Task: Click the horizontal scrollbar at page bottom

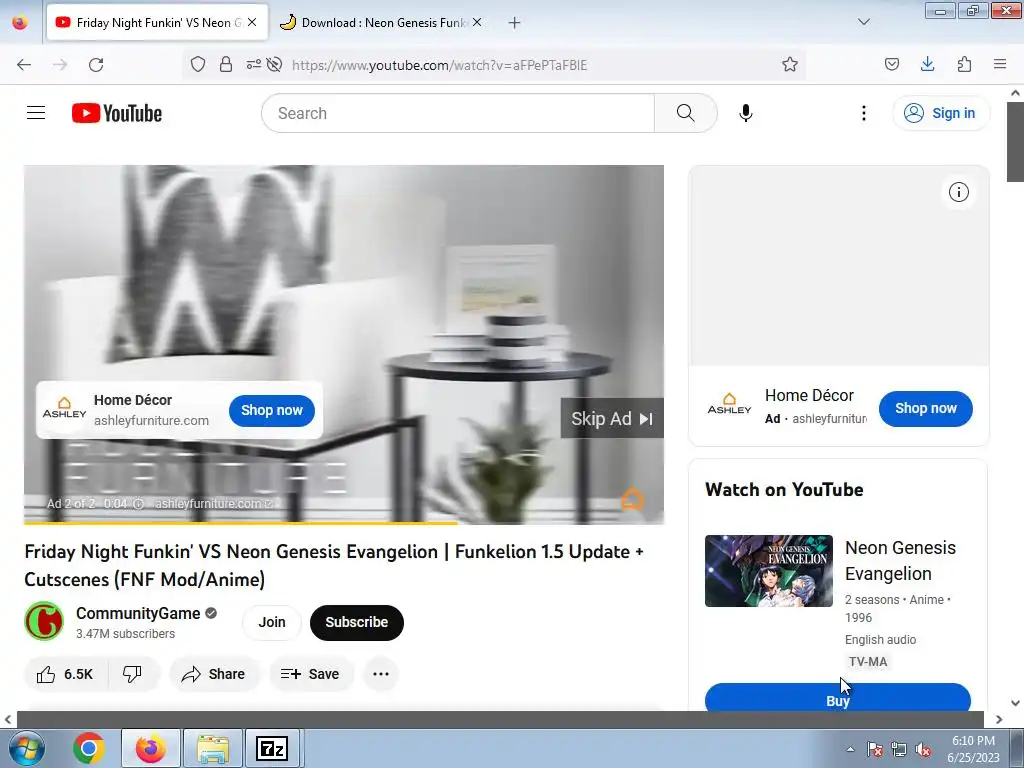Action: [x=500, y=719]
